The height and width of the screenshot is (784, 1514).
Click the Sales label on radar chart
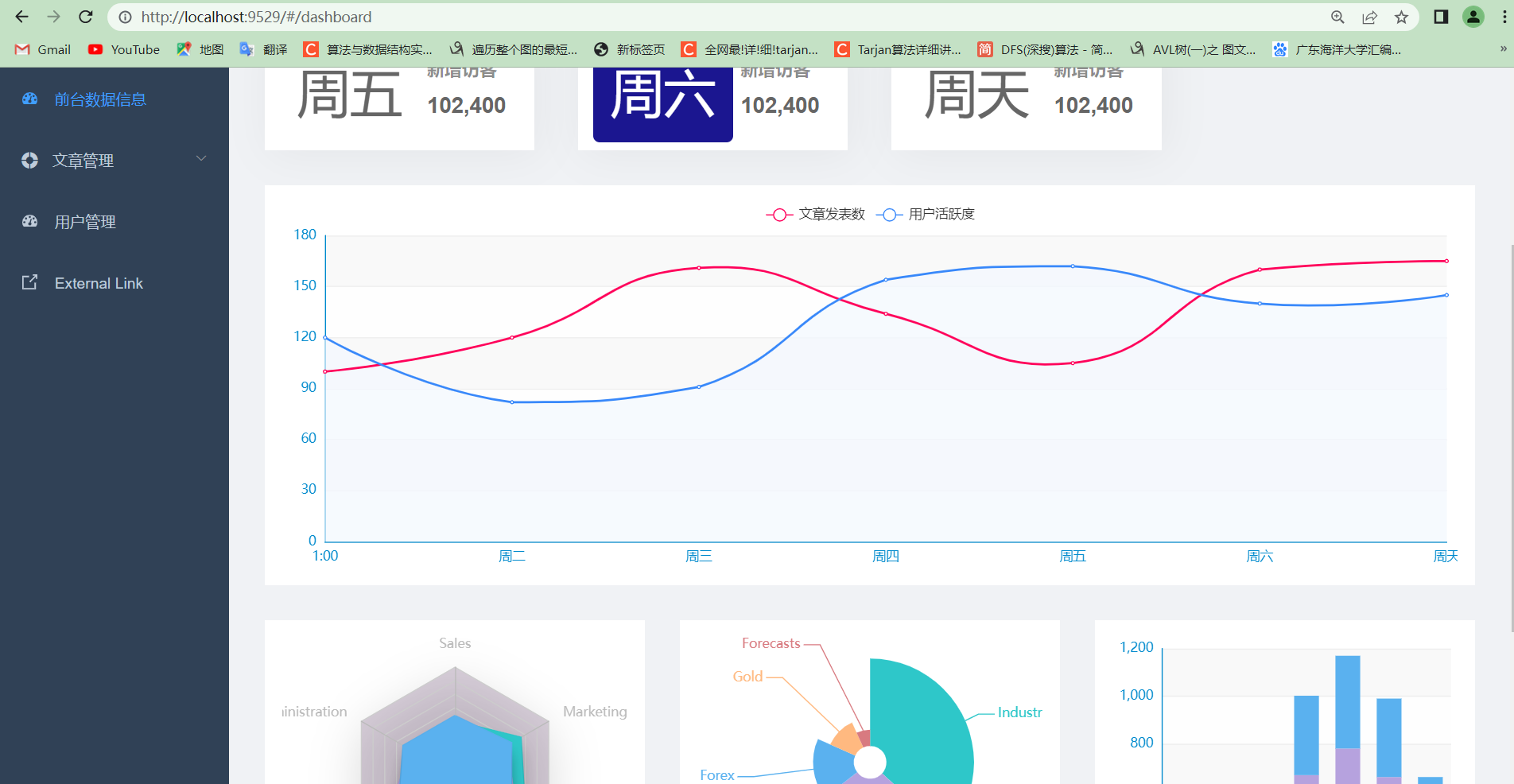(455, 643)
